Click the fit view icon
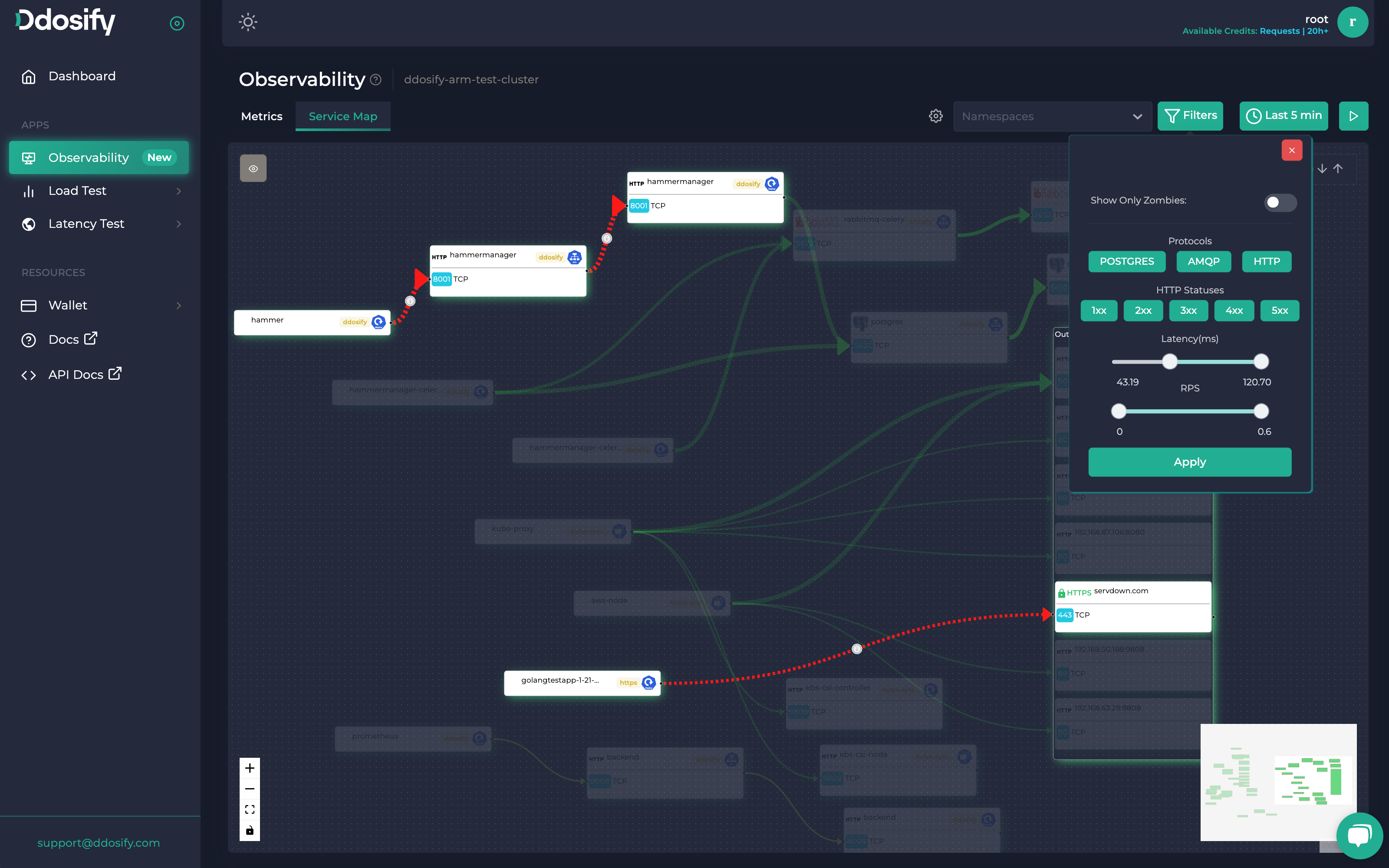 250,809
